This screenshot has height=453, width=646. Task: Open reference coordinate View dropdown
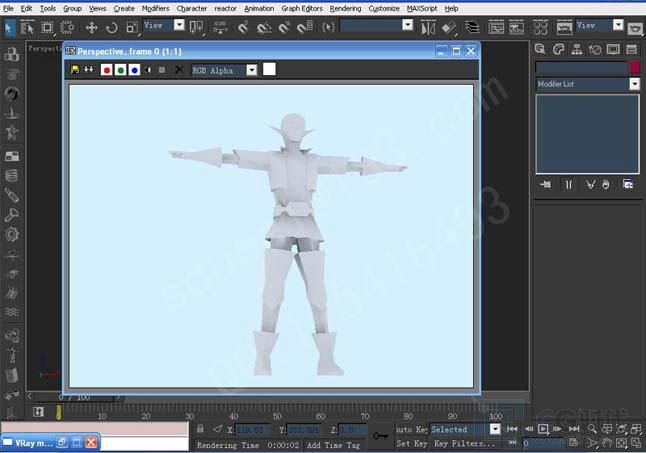coord(179,26)
